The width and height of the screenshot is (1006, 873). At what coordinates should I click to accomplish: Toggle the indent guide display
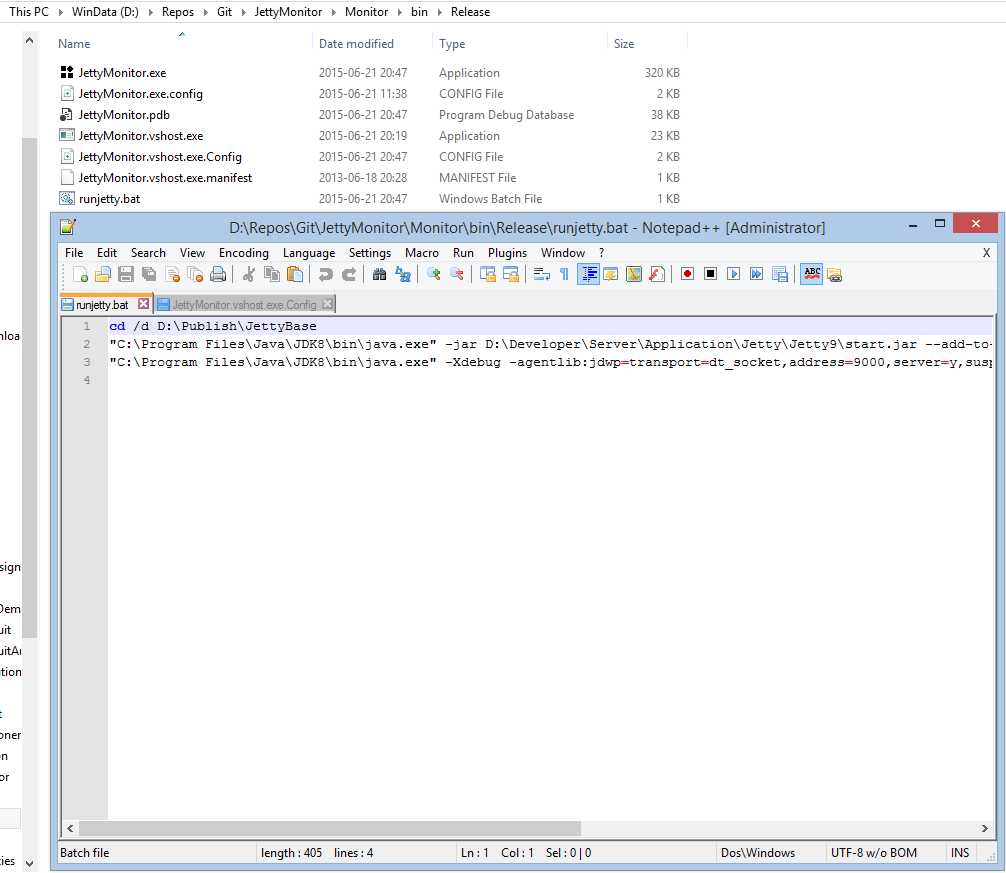[x=588, y=275]
